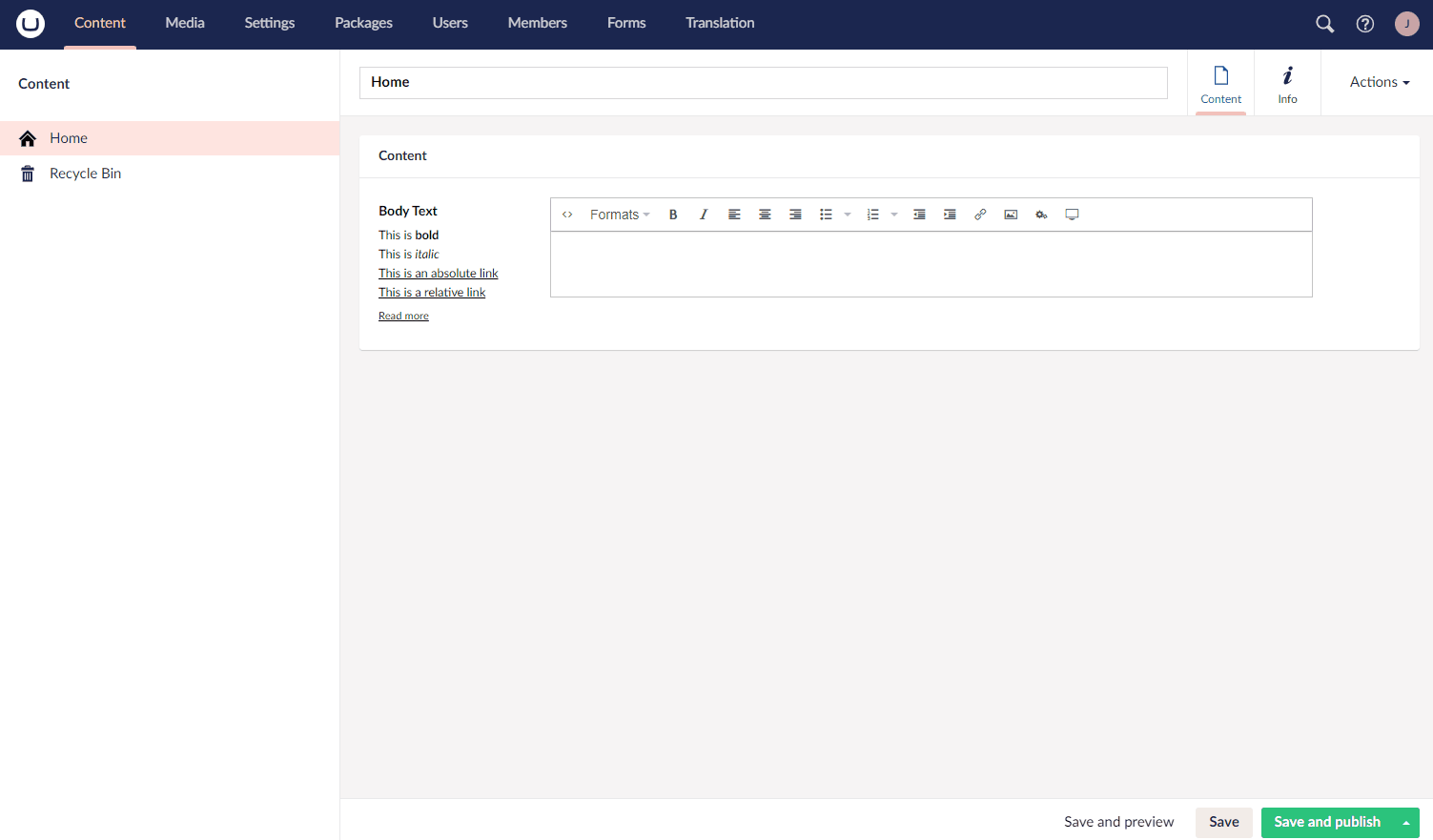This screenshot has width=1433, height=840.
Task: Open the help question mark icon
Action: point(1365,24)
